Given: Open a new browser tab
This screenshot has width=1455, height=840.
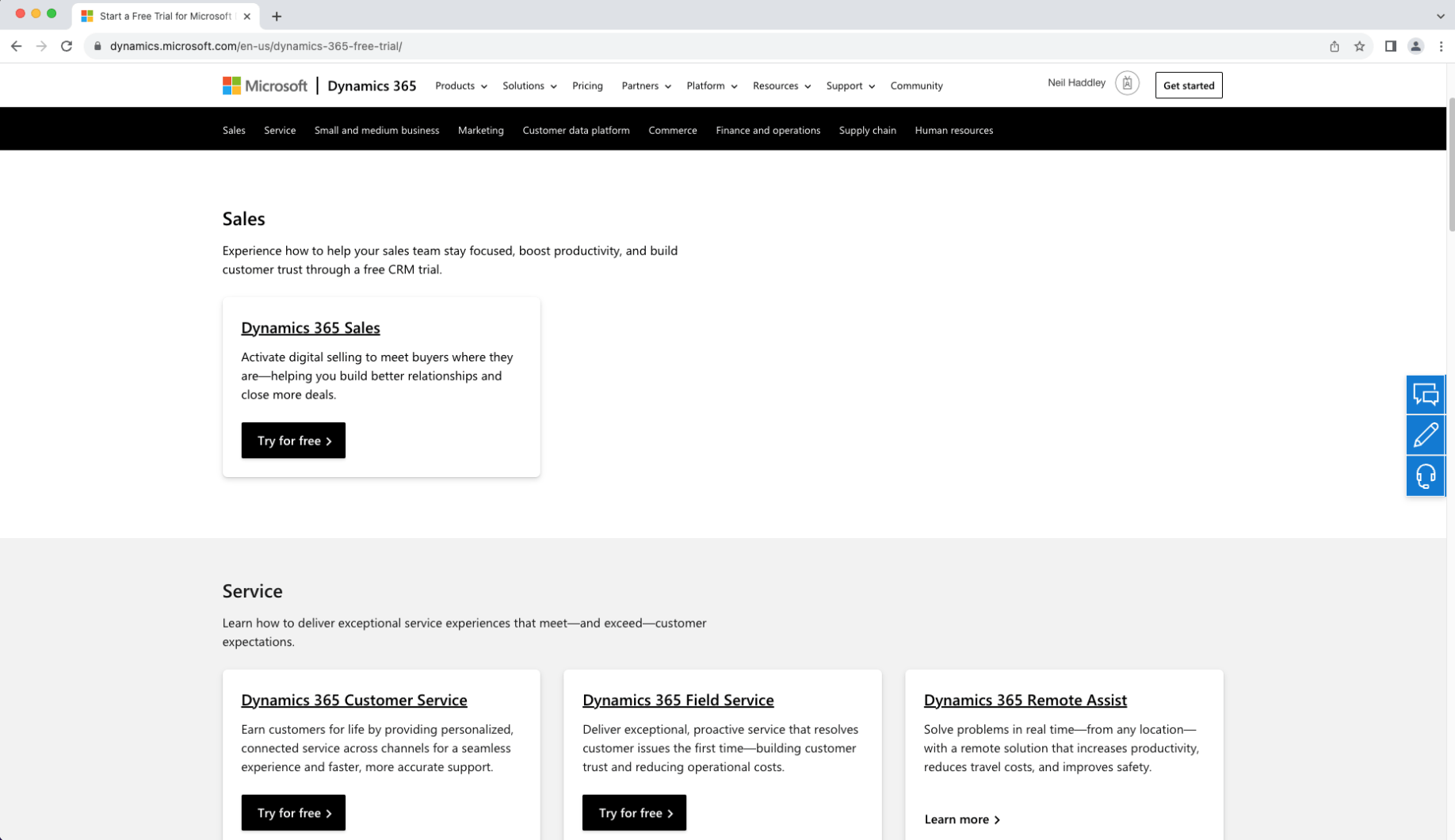Looking at the screenshot, I should coord(277,16).
